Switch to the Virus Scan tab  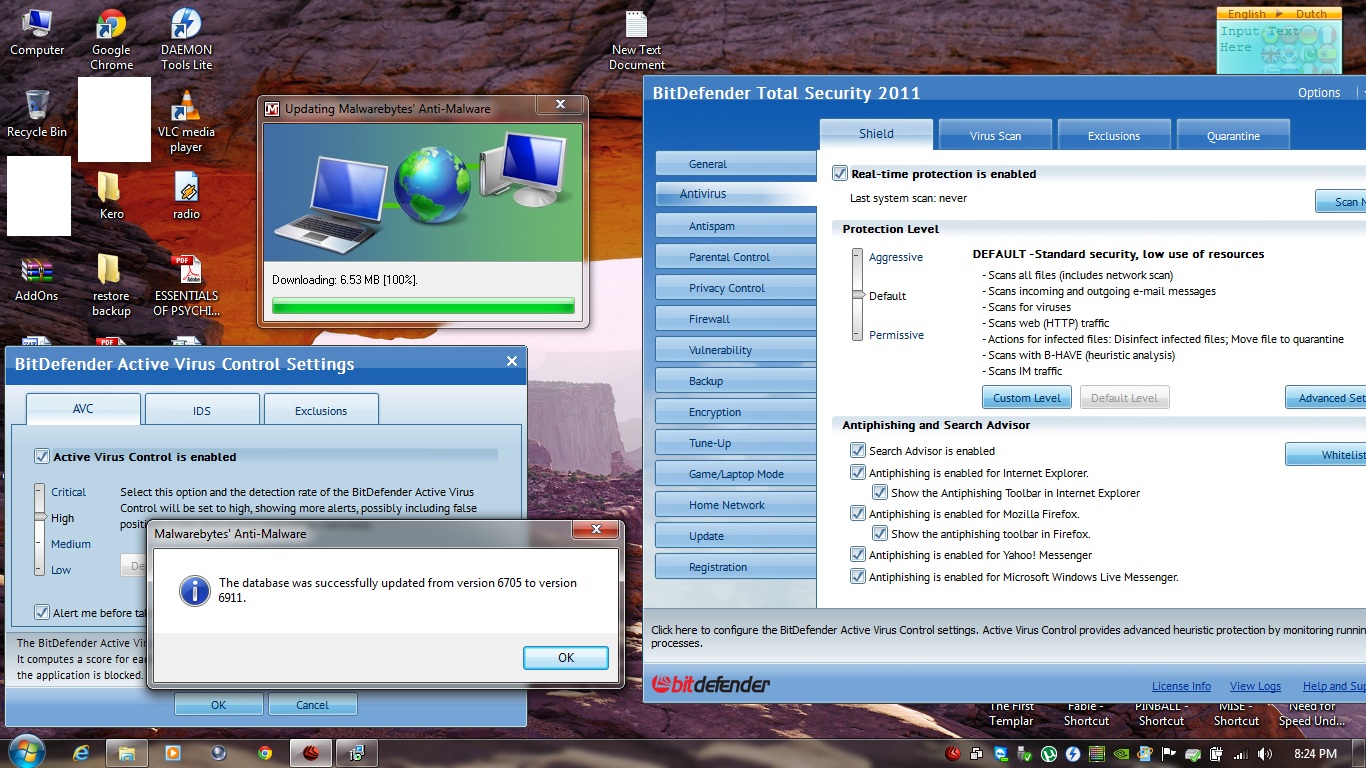click(x=995, y=136)
